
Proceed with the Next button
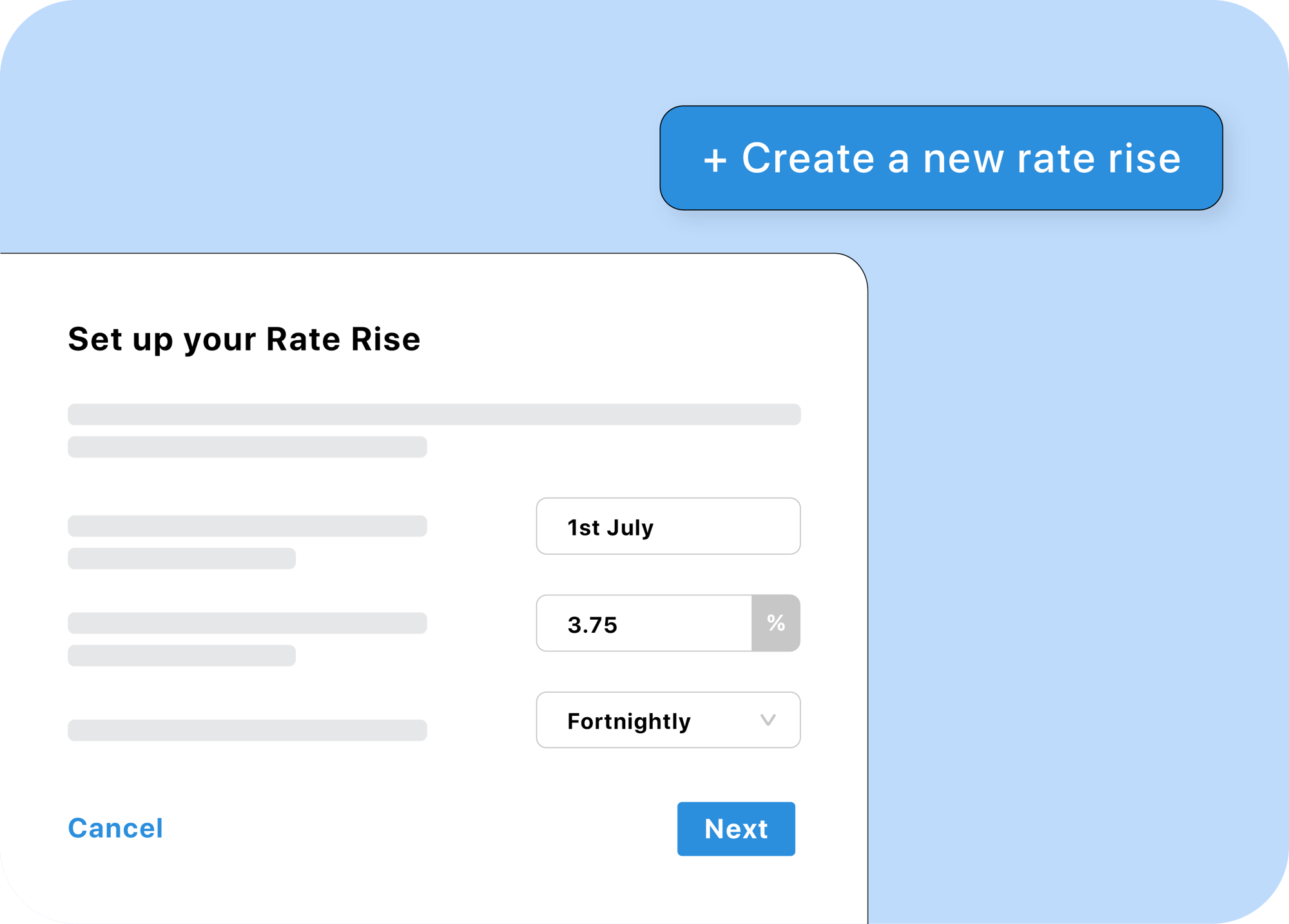point(736,829)
